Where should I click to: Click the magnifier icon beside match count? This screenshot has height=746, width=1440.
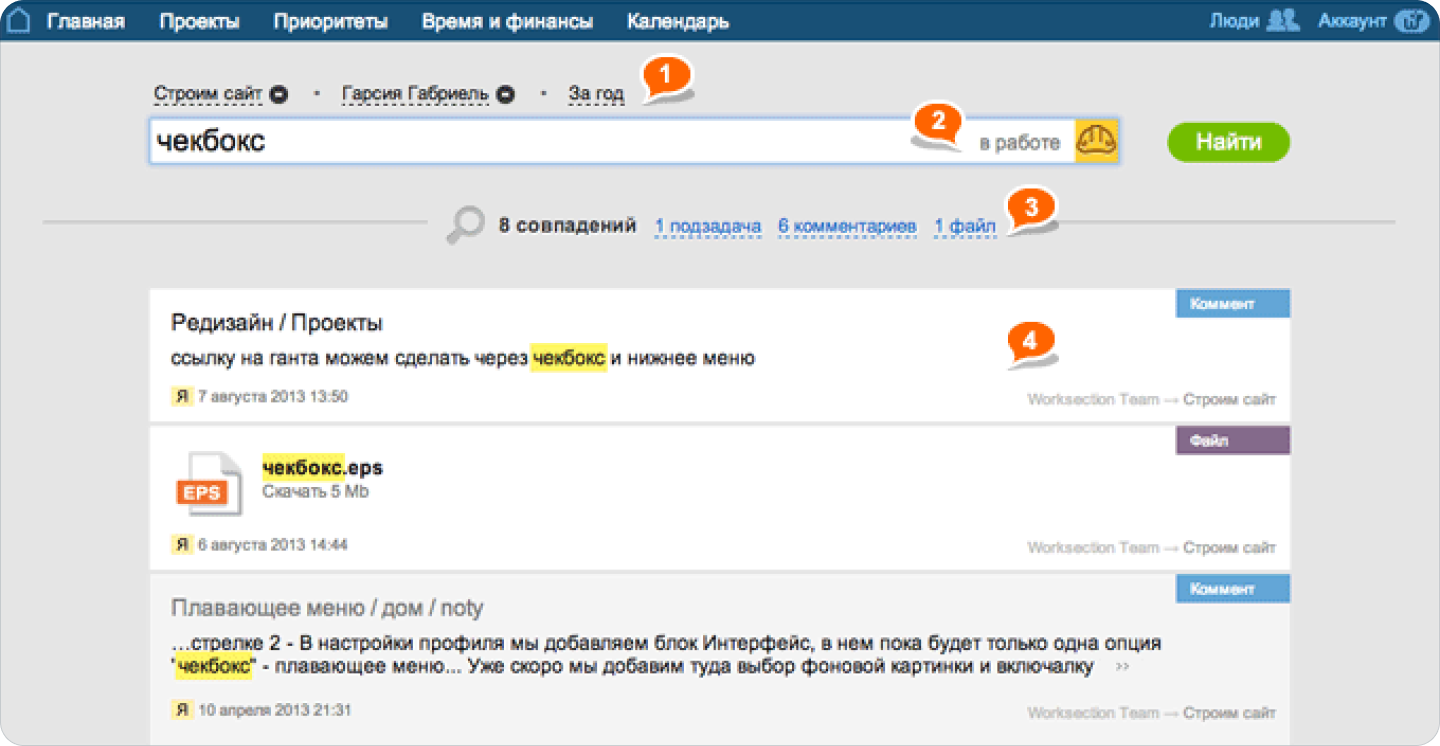(464, 226)
